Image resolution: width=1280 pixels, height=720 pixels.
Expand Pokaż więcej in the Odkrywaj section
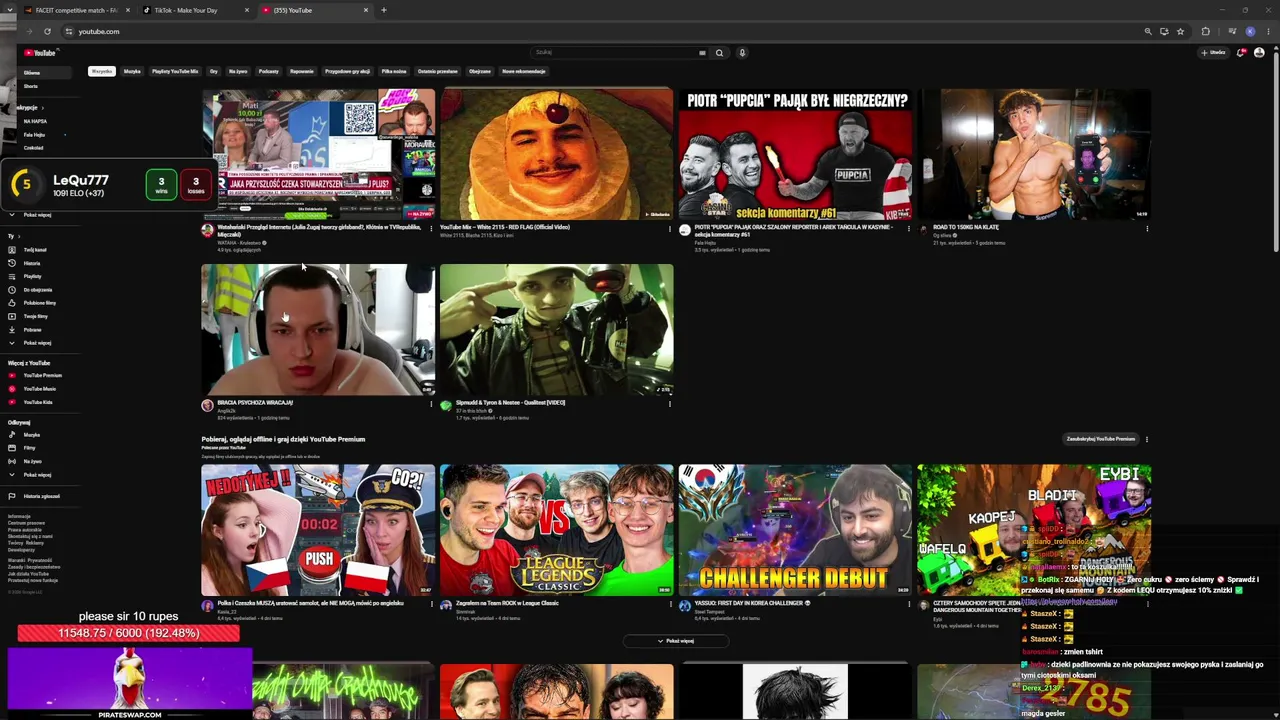point(37,475)
